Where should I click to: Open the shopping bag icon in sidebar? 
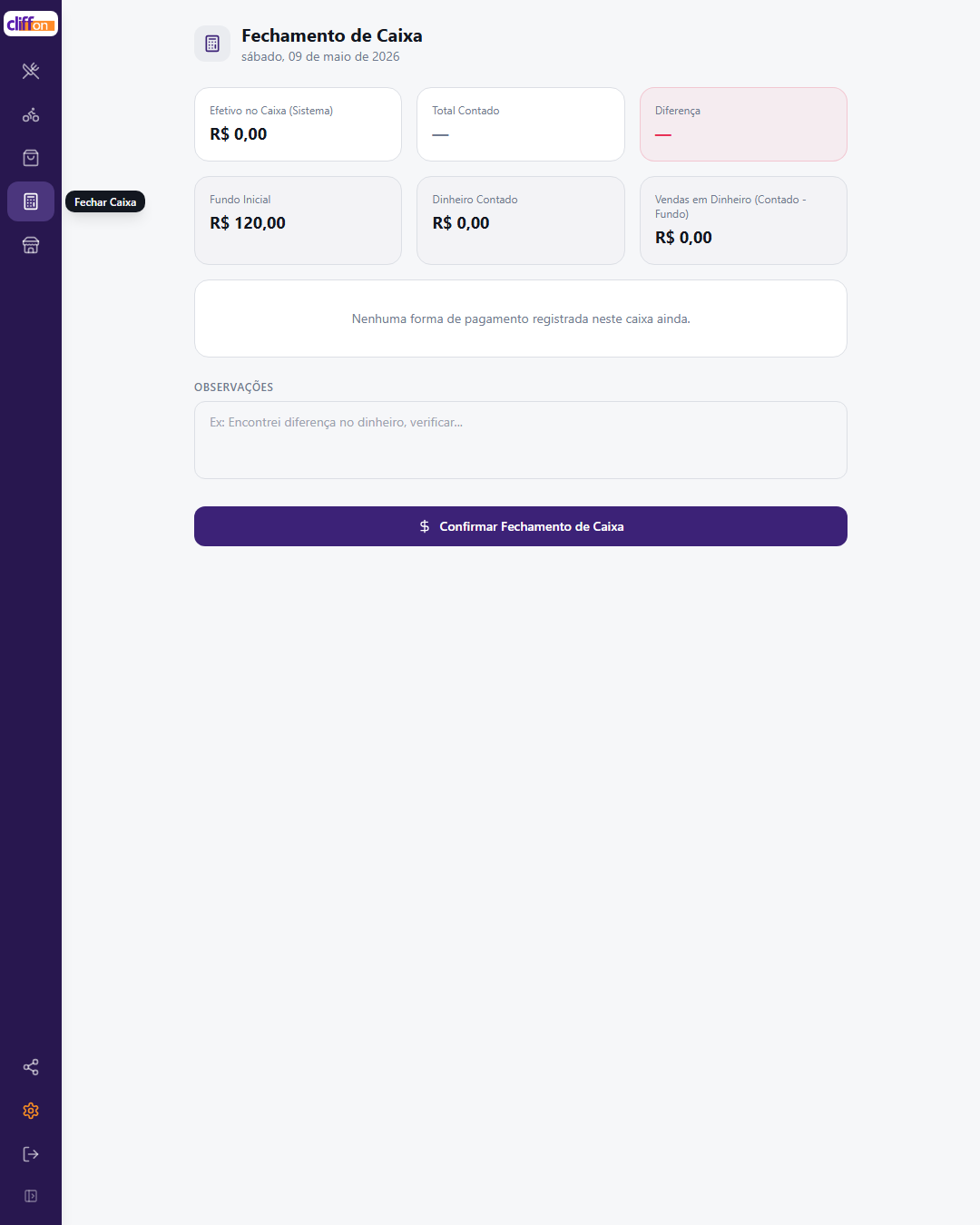coord(31,158)
